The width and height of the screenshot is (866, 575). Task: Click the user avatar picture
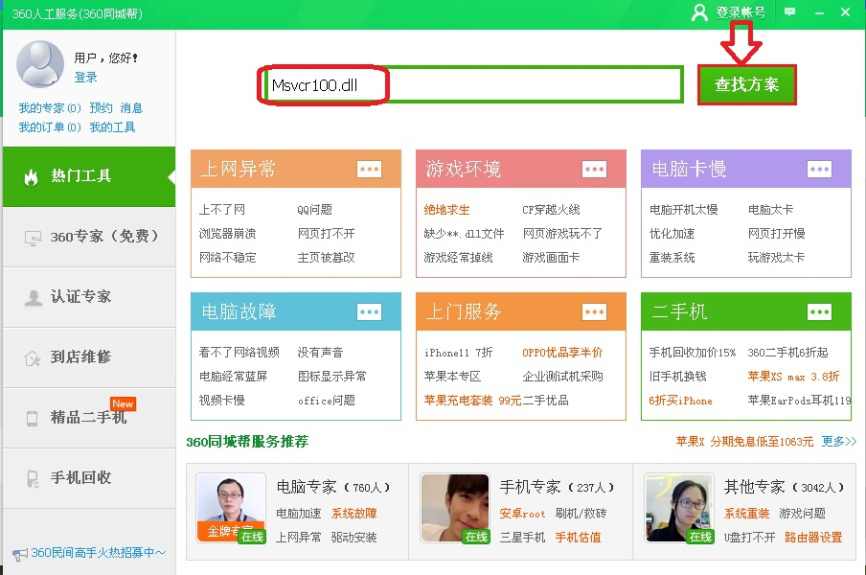[x=40, y=64]
